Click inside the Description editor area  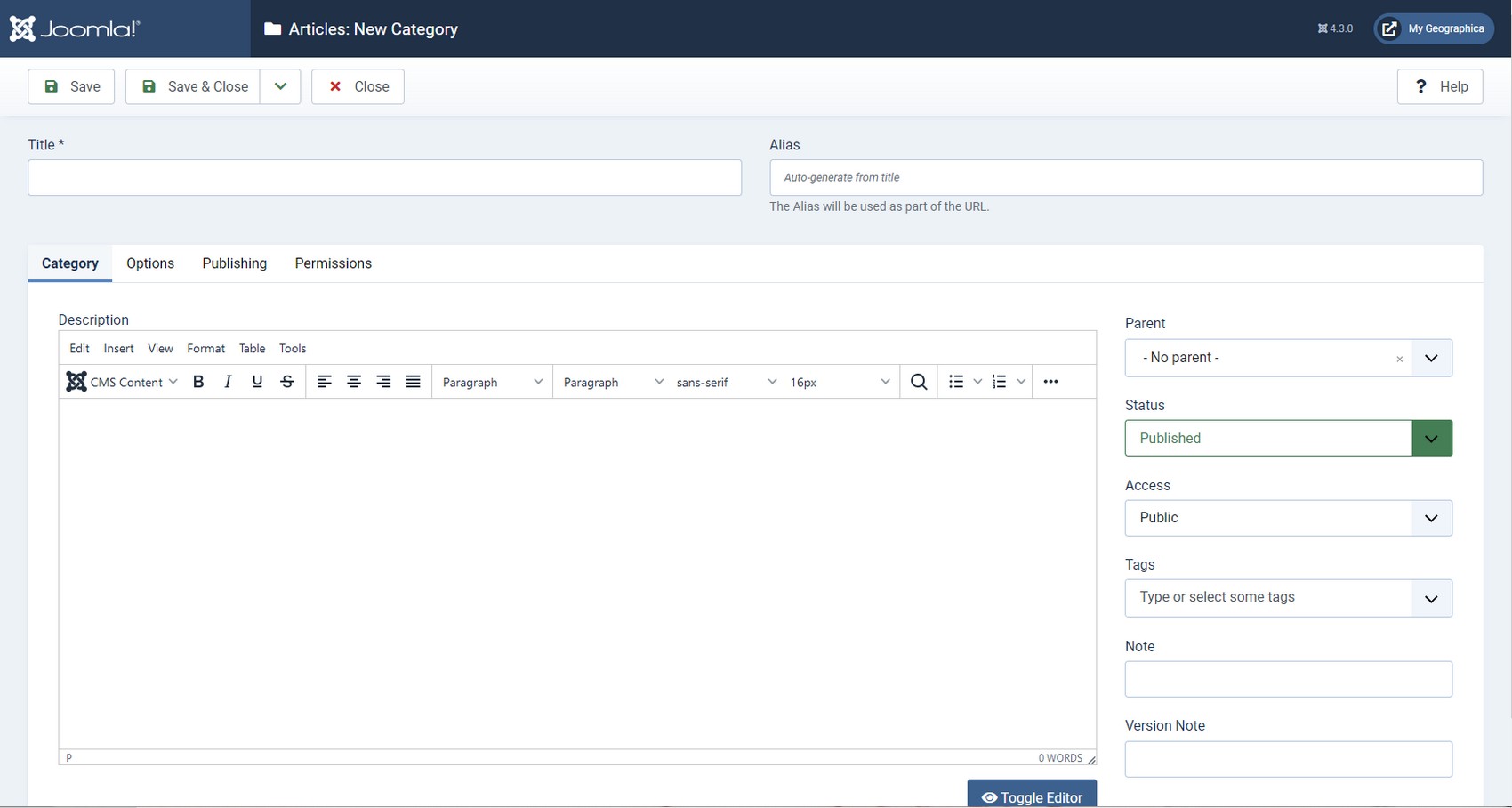pyautogui.click(x=577, y=574)
